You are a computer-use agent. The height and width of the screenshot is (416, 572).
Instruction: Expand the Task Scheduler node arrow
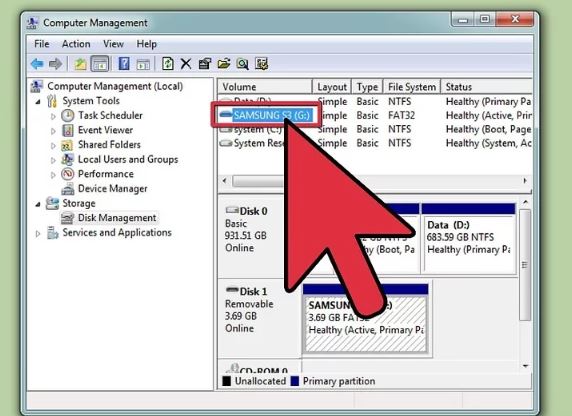[53, 116]
